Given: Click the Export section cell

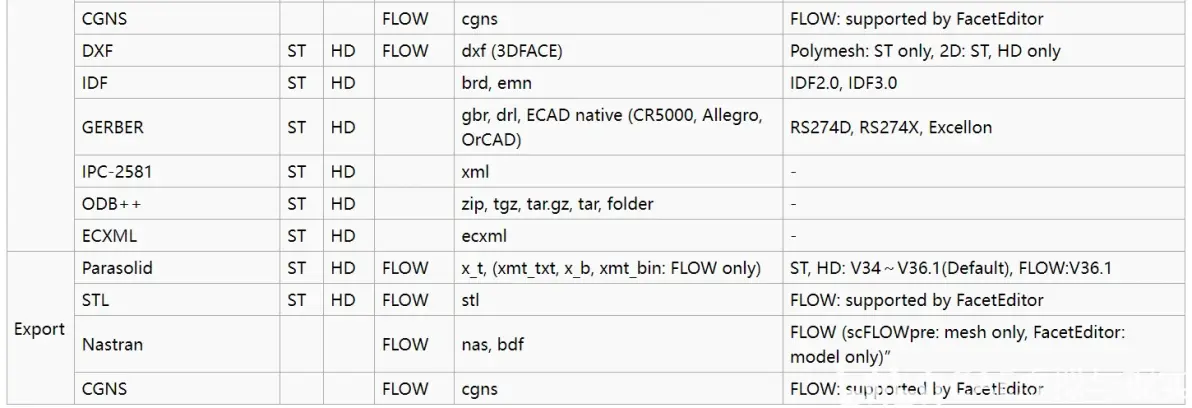Looking at the screenshot, I should [40, 329].
